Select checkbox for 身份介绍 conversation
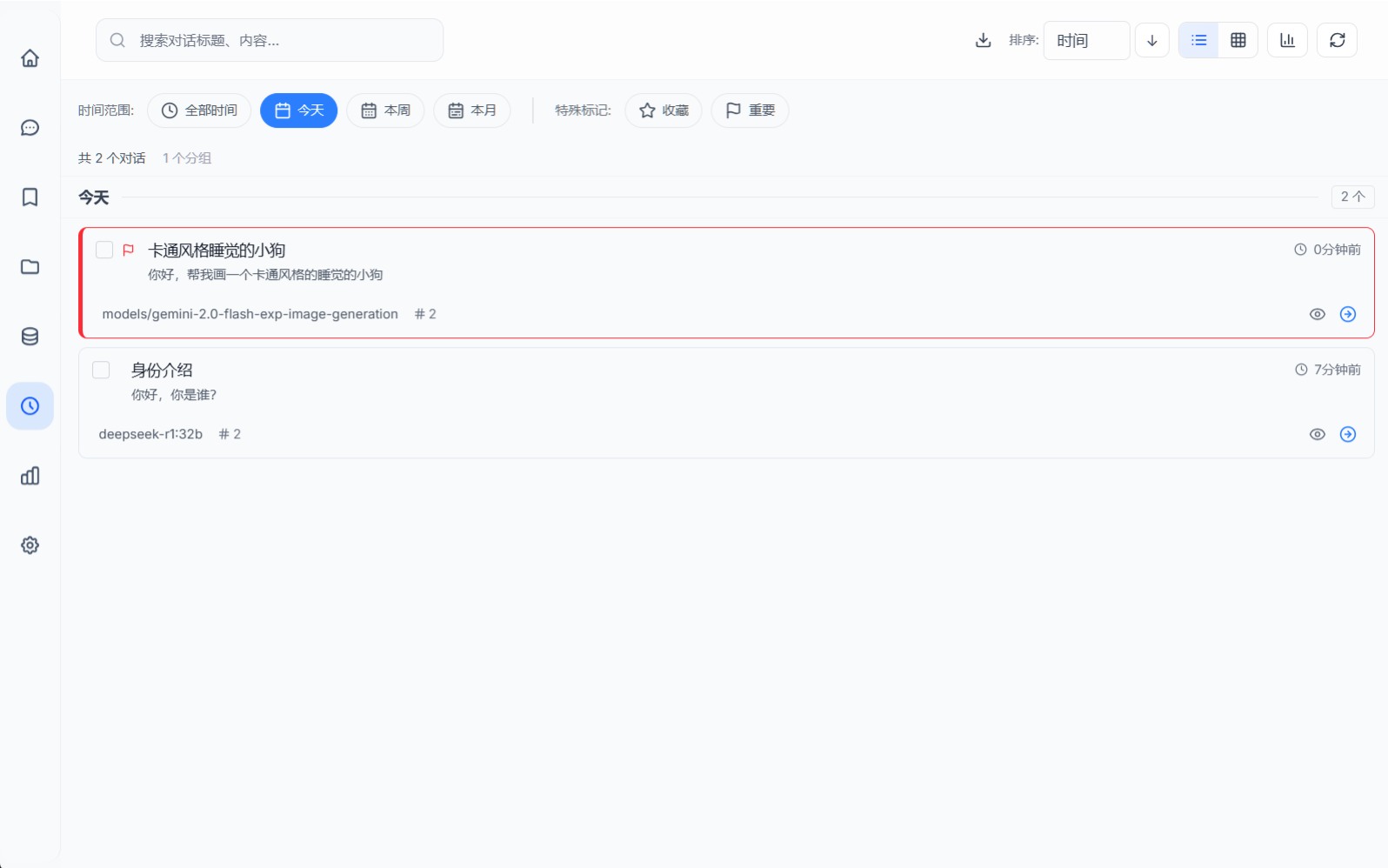This screenshot has width=1388, height=868. click(x=101, y=371)
